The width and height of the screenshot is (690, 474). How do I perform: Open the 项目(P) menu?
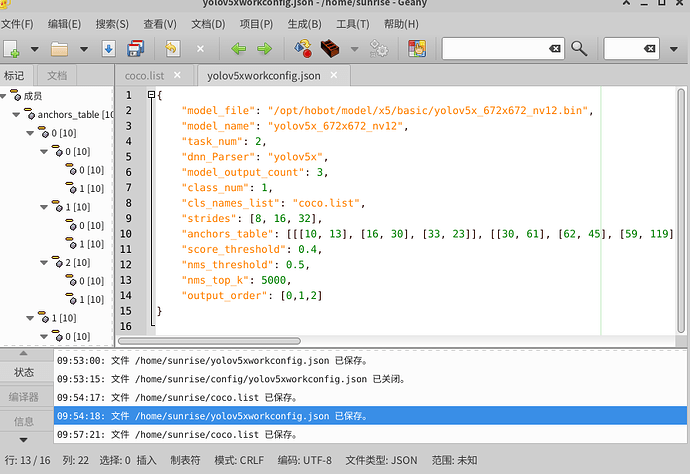pyautogui.click(x=256, y=24)
